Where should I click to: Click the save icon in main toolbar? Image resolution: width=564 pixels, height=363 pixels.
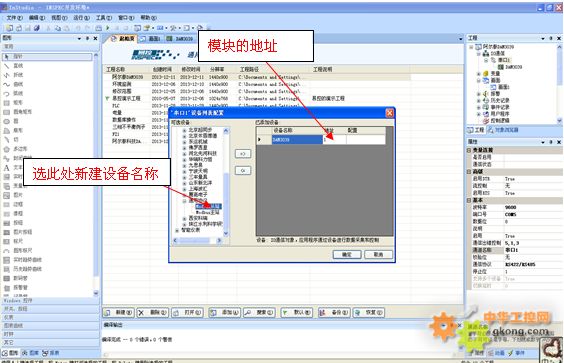point(28,28)
